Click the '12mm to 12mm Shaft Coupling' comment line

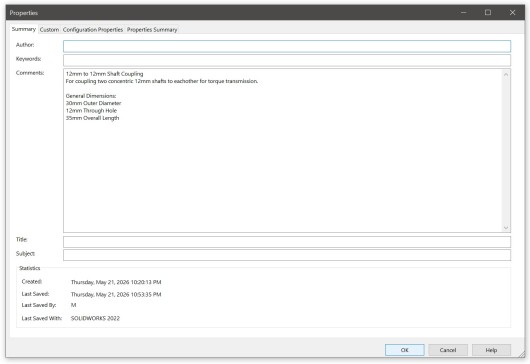pyautogui.click(x=104, y=74)
